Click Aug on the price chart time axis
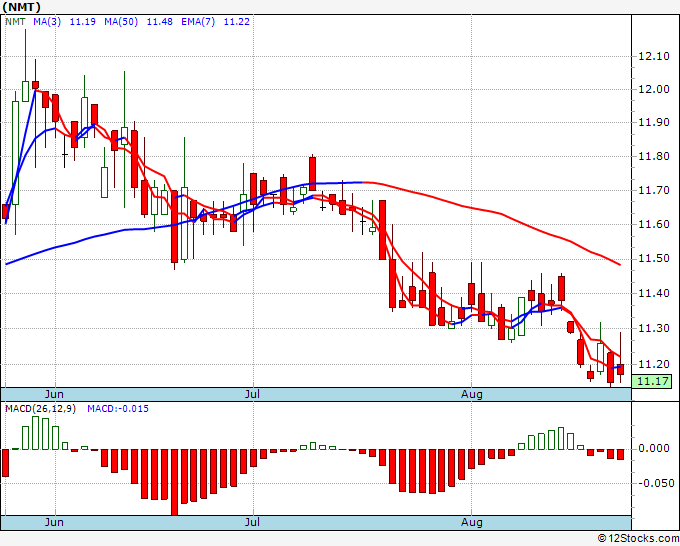 pos(472,394)
